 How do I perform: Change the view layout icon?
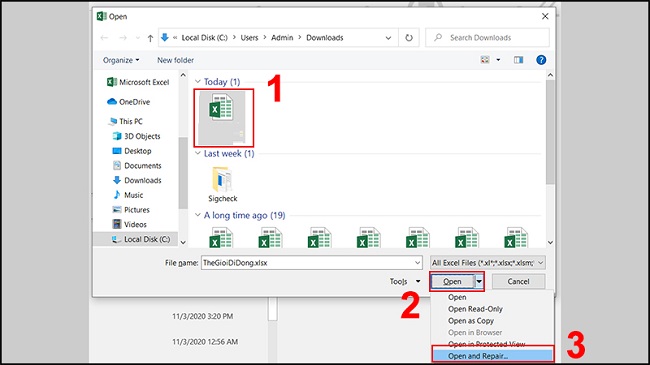point(485,60)
